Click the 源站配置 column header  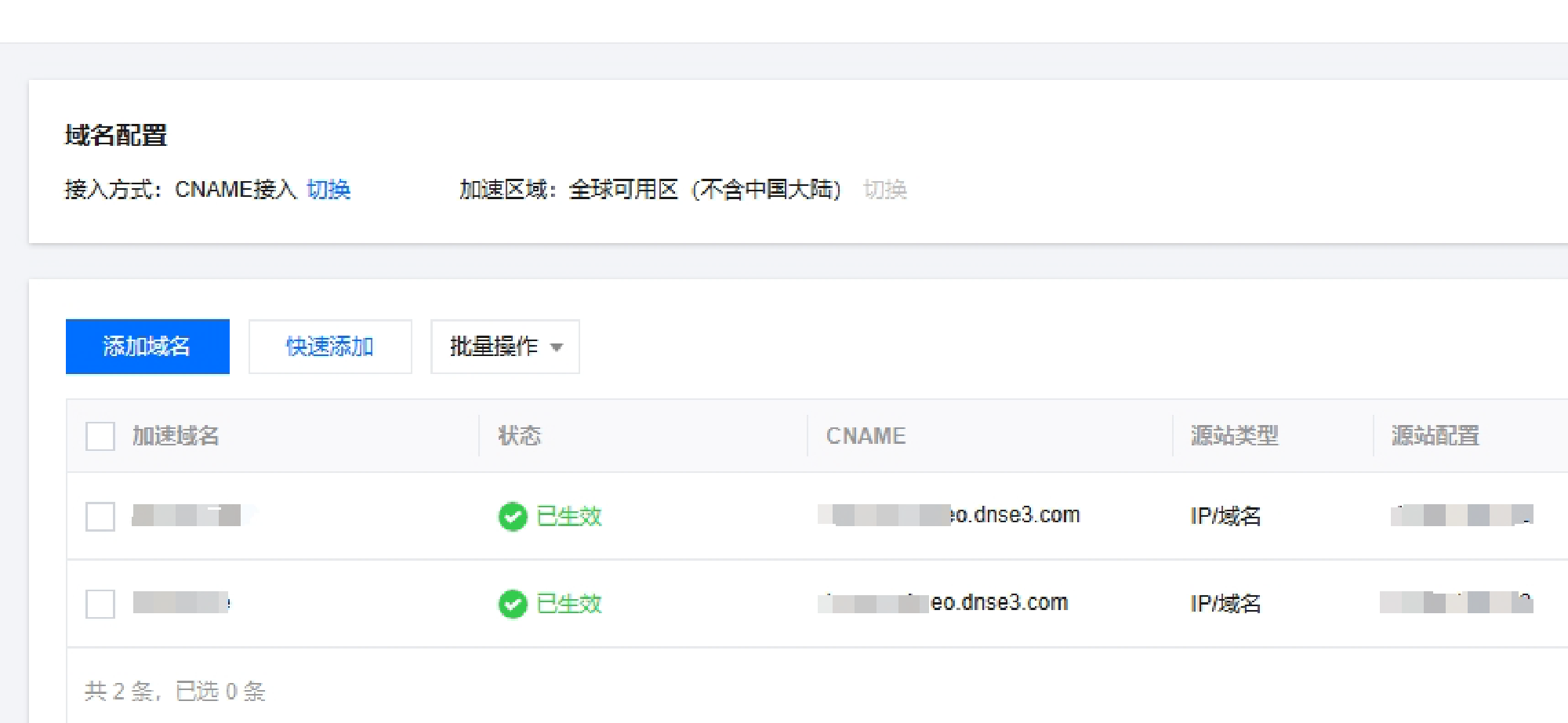coord(1435,436)
